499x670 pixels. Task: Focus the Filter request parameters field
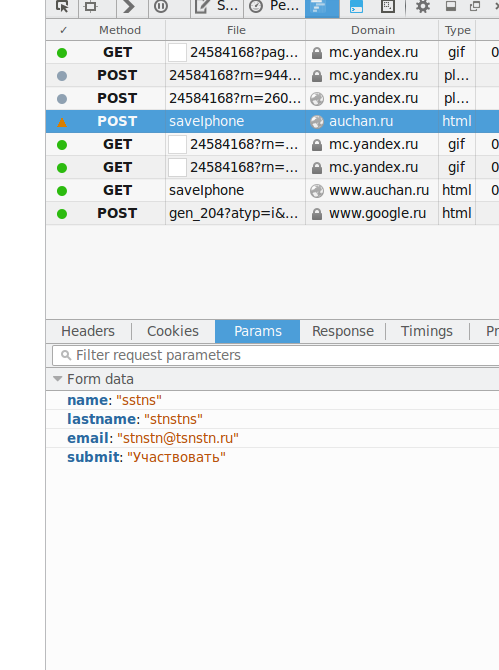tap(276, 356)
